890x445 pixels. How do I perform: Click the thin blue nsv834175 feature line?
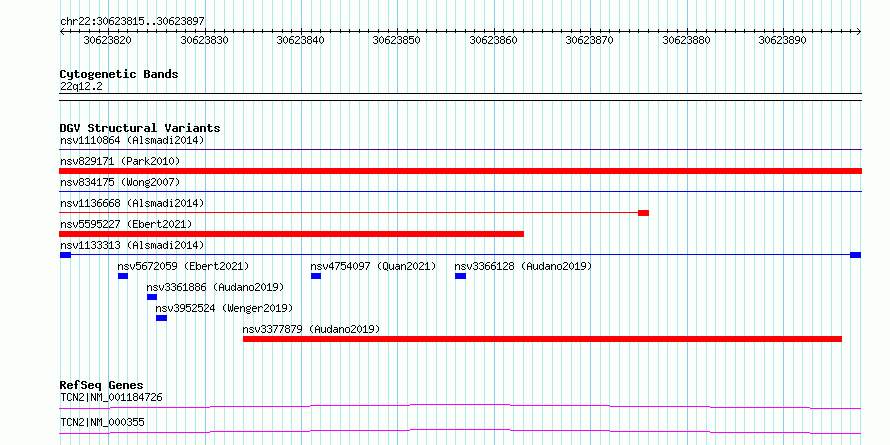point(460,192)
